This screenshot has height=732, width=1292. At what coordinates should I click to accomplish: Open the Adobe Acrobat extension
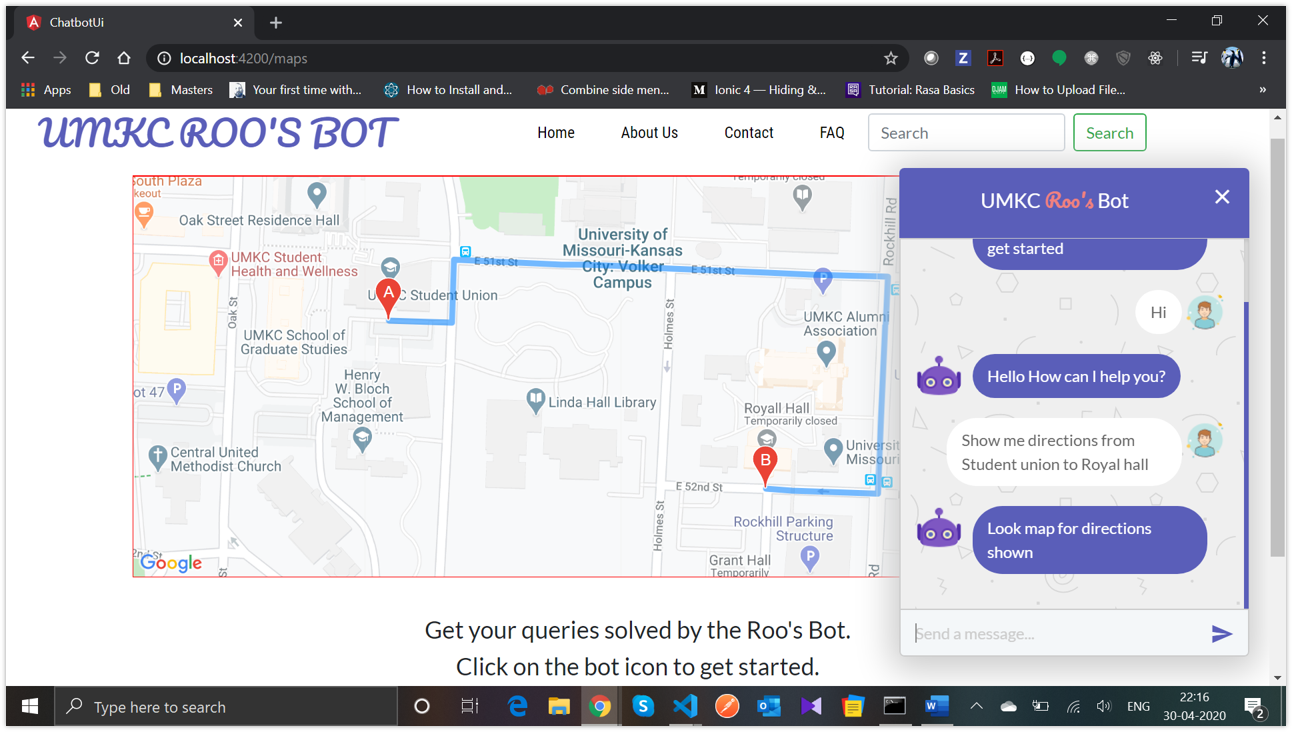point(995,58)
